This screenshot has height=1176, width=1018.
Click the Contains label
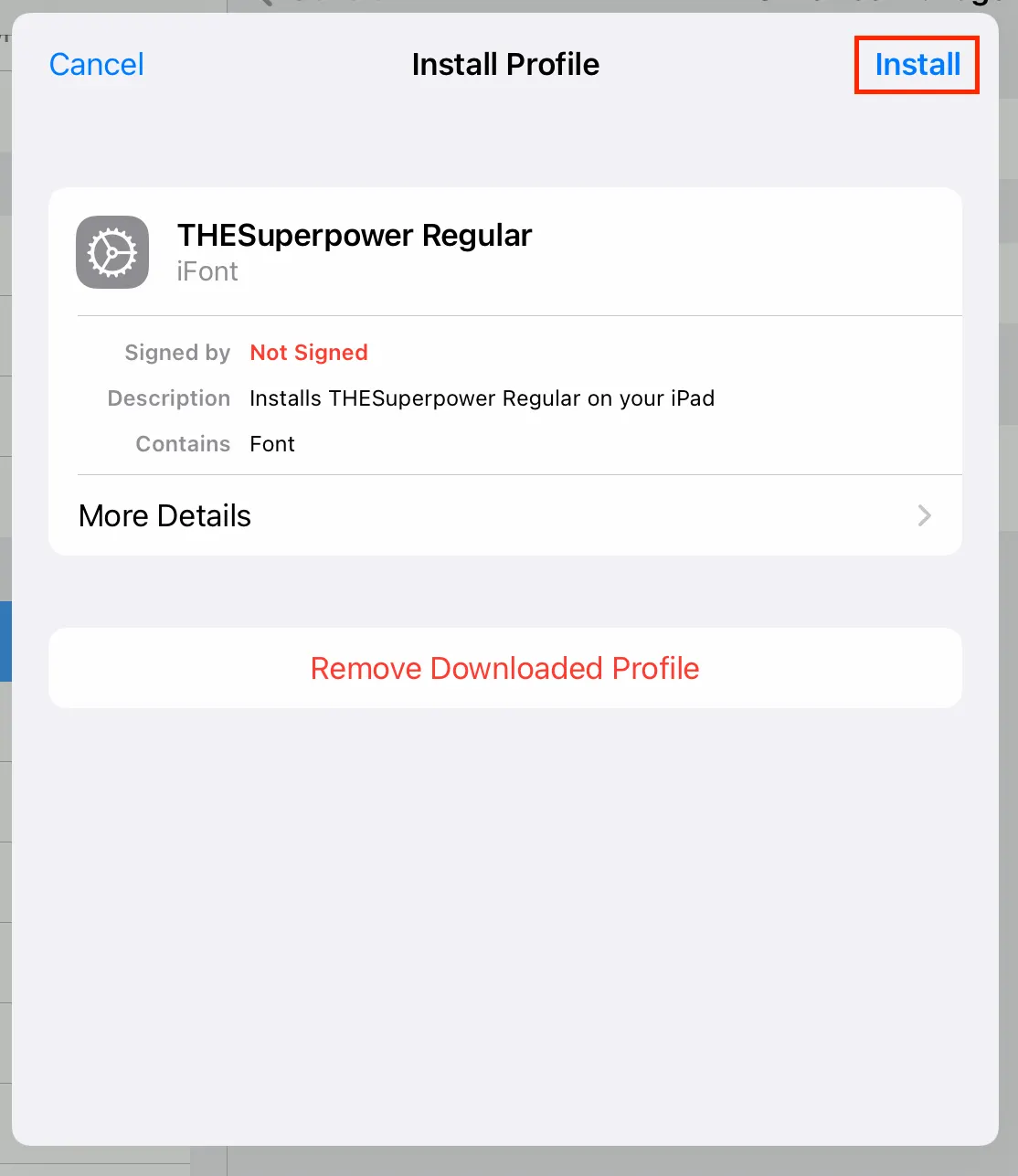pos(183,444)
